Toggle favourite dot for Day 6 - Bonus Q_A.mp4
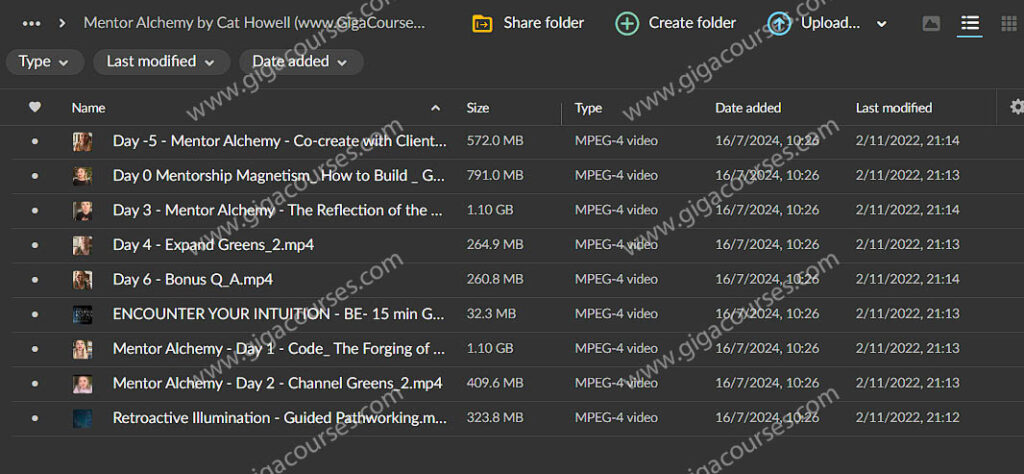 [35, 280]
